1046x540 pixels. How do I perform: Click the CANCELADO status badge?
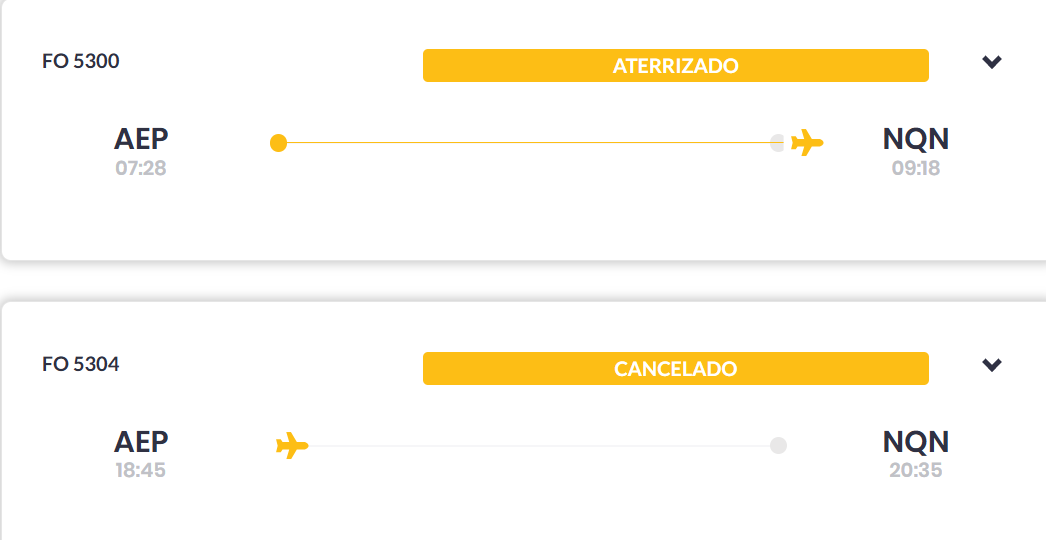(x=675, y=368)
